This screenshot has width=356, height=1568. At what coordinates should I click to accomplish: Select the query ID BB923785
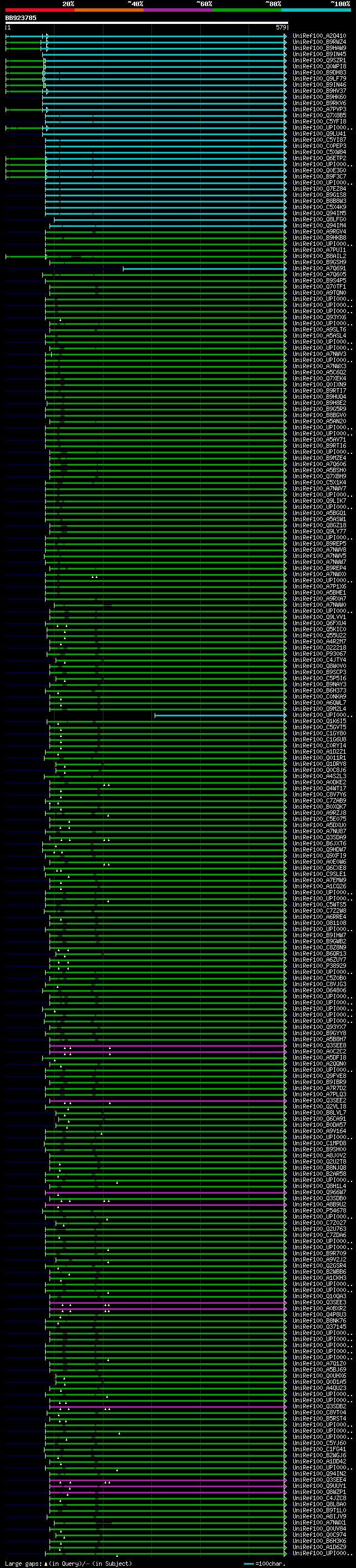coord(21,18)
